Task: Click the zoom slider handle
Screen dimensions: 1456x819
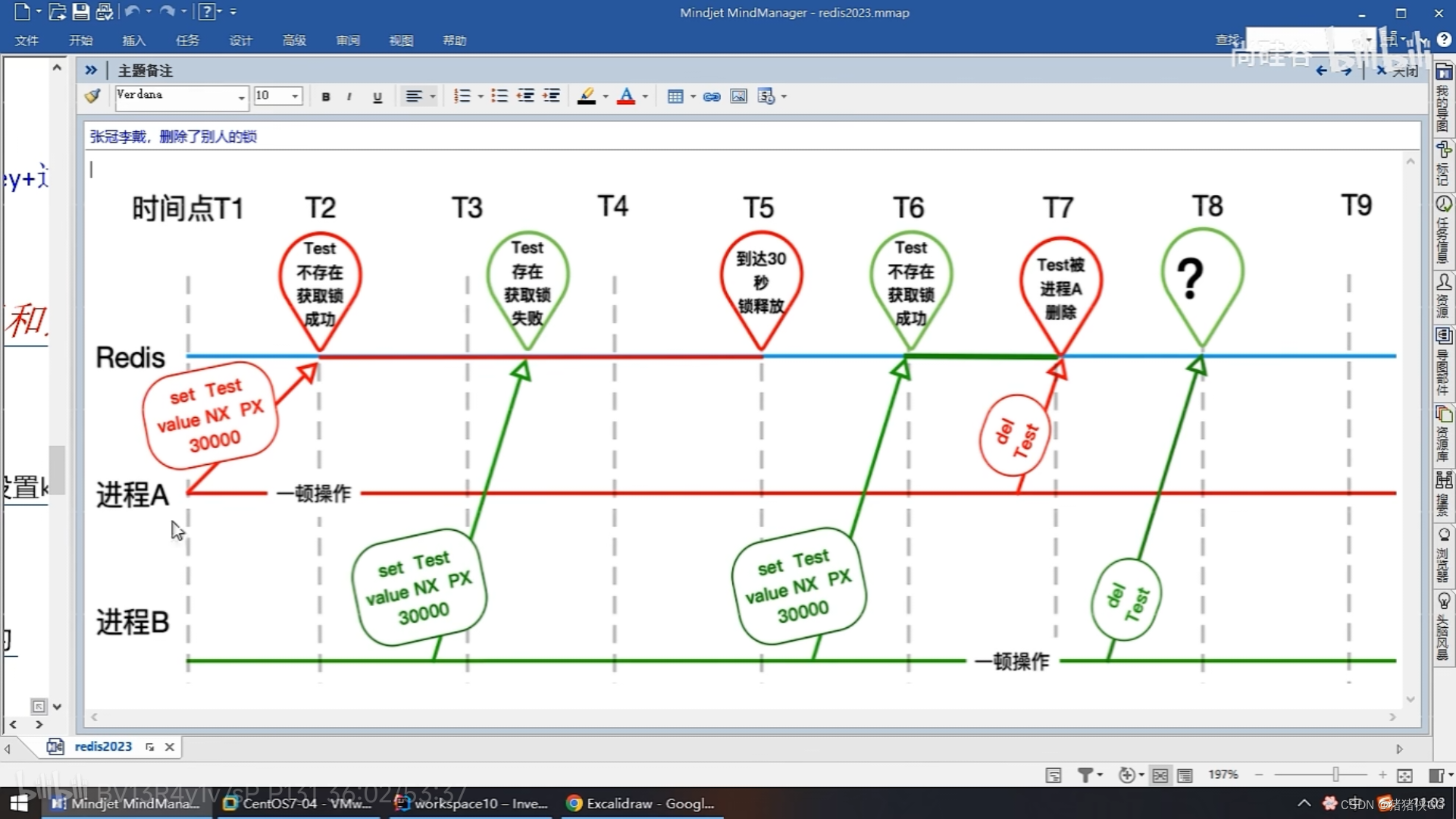Action: tap(1335, 774)
